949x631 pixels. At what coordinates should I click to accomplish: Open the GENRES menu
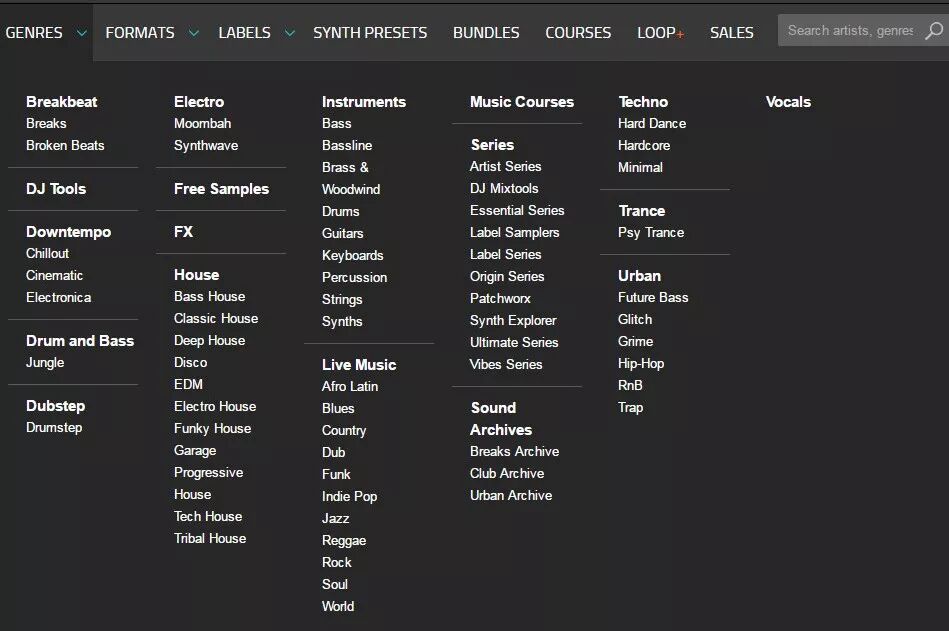coord(34,33)
